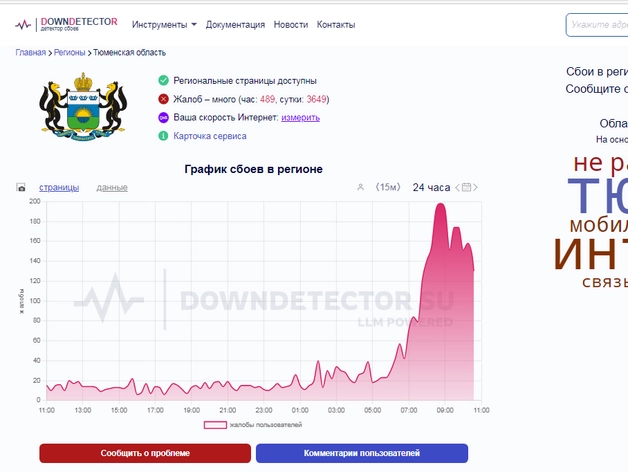Select the 24 часа range
The height and width of the screenshot is (472, 628).
pos(431,187)
